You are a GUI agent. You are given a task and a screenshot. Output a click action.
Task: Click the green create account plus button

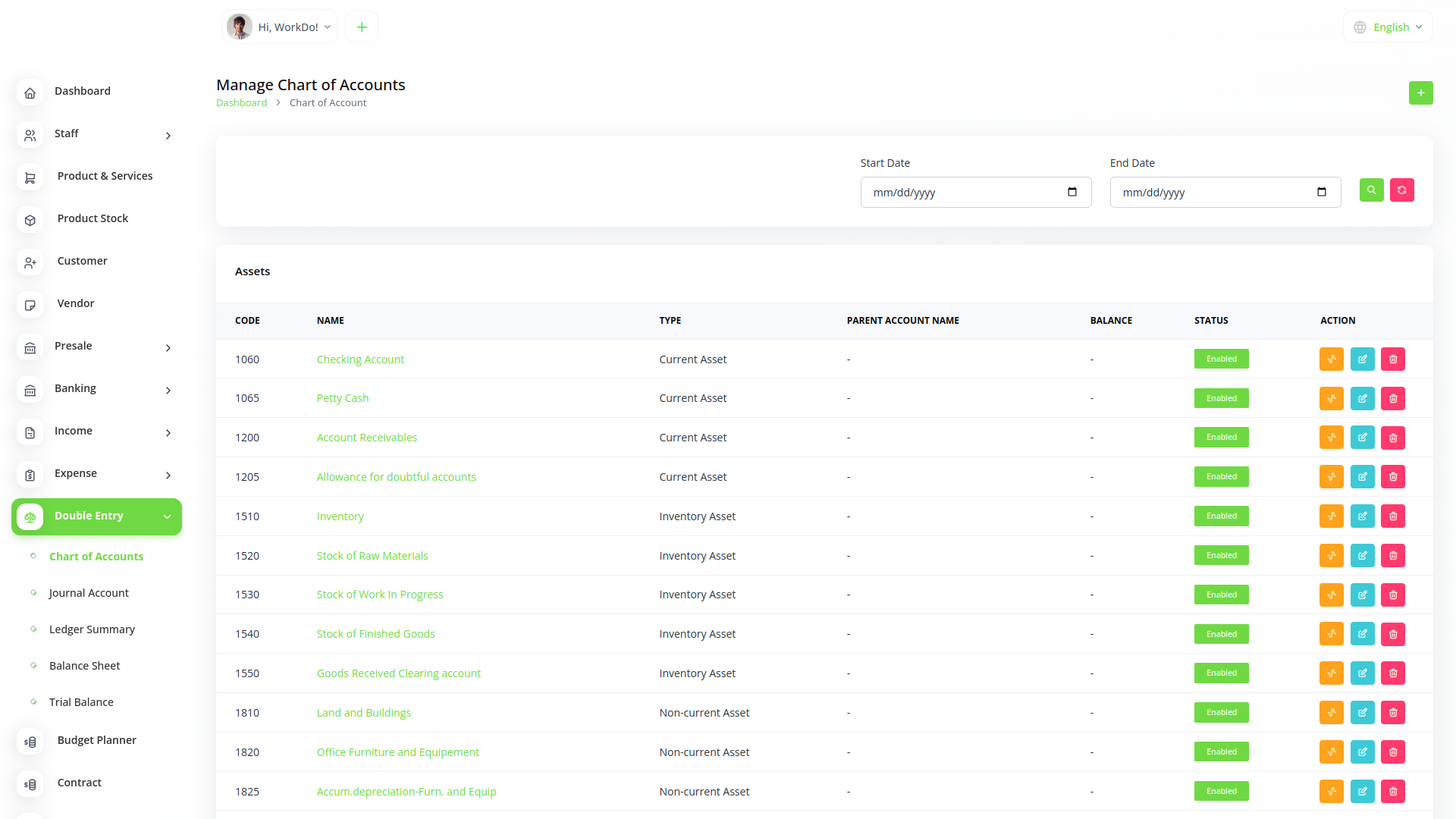(x=1420, y=93)
